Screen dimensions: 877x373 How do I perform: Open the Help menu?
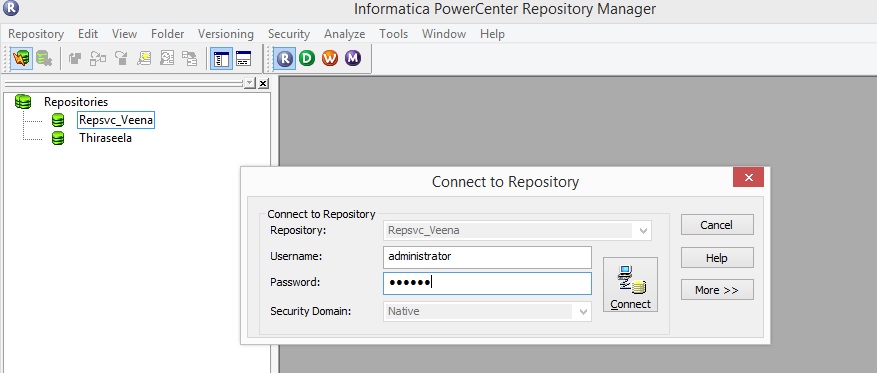pos(492,34)
